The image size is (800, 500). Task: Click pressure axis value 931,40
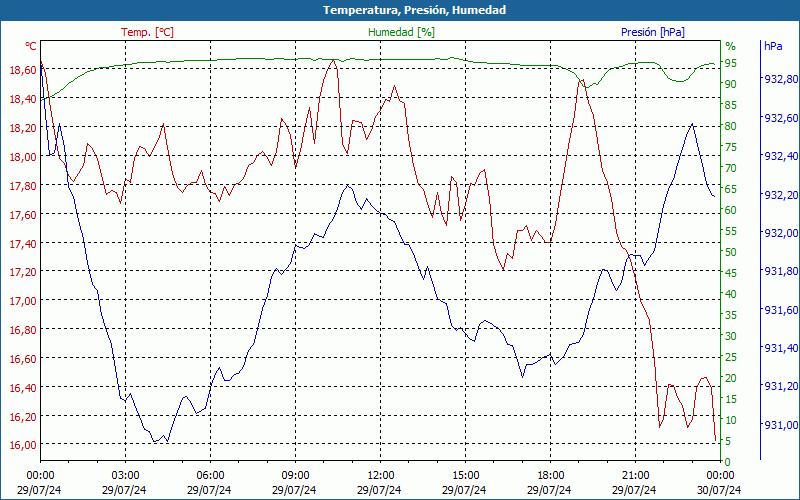pyautogui.click(x=780, y=348)
